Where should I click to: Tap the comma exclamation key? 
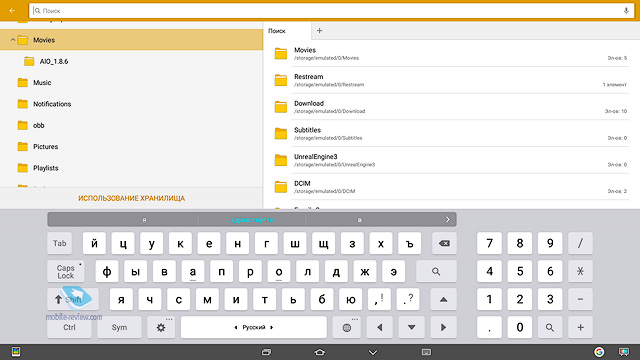click(x=379, y=299)
